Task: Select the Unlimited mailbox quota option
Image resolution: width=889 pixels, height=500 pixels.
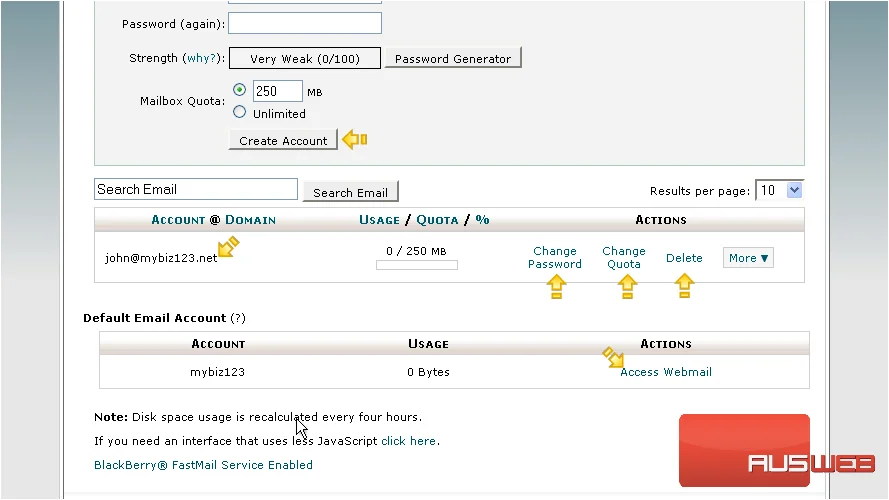Action: (239, 112)
